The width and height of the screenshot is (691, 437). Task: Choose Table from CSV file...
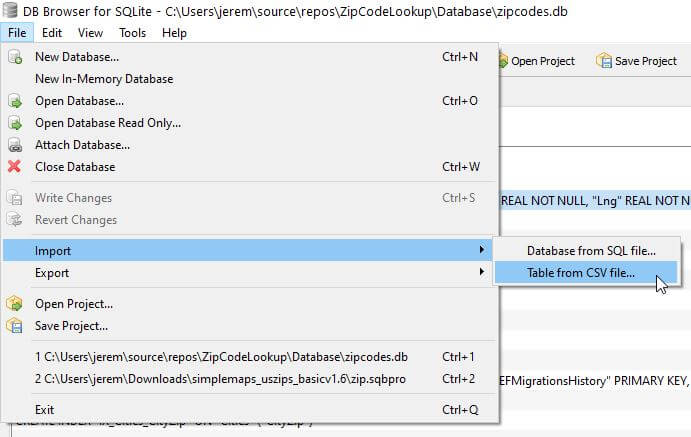click(586, 273)
